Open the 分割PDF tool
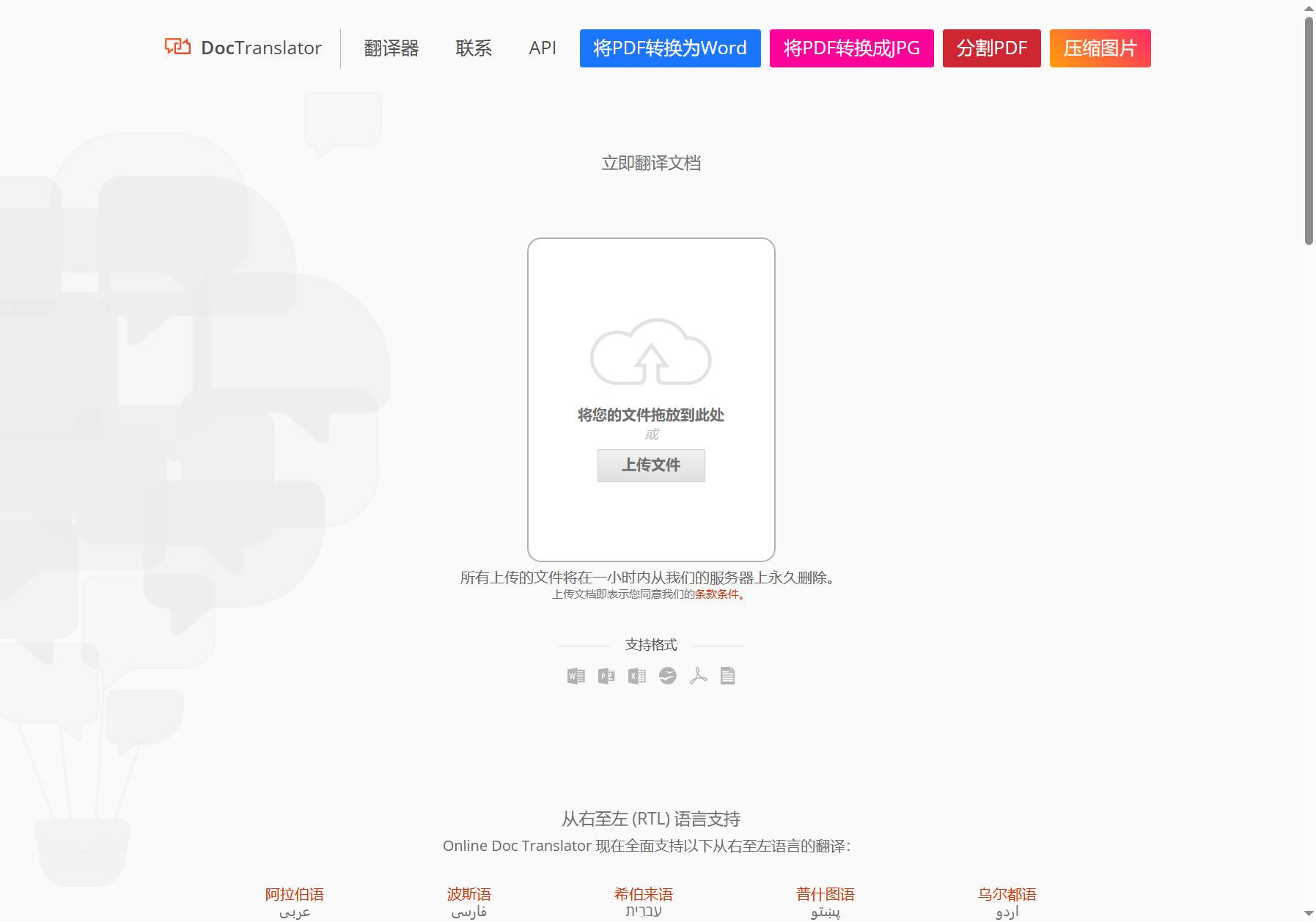This screenshot has height=922, width=1316. click(x=992, y=48)
